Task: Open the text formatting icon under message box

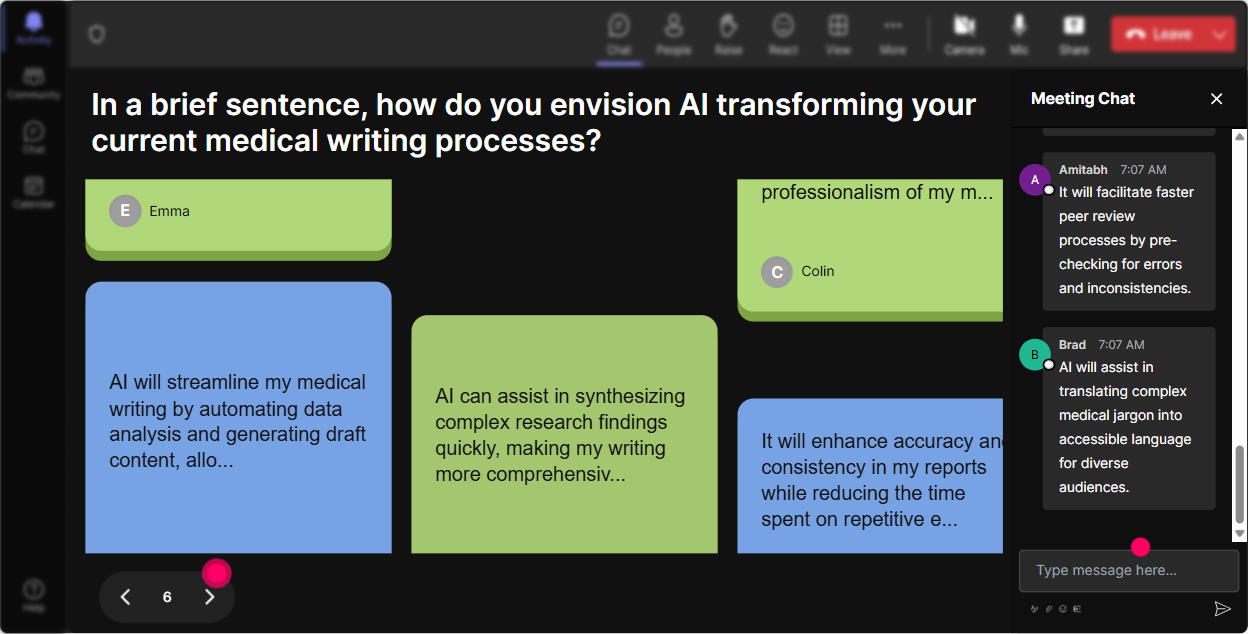Action: 1035,609
